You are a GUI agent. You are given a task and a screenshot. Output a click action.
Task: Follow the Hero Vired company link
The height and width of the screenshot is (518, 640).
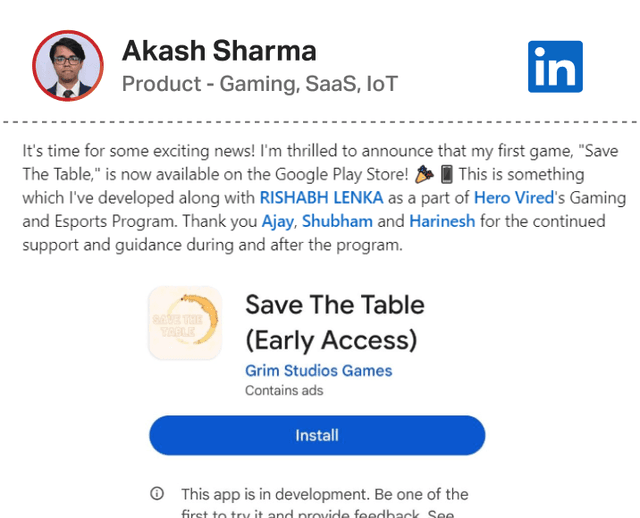click(515, 196)
